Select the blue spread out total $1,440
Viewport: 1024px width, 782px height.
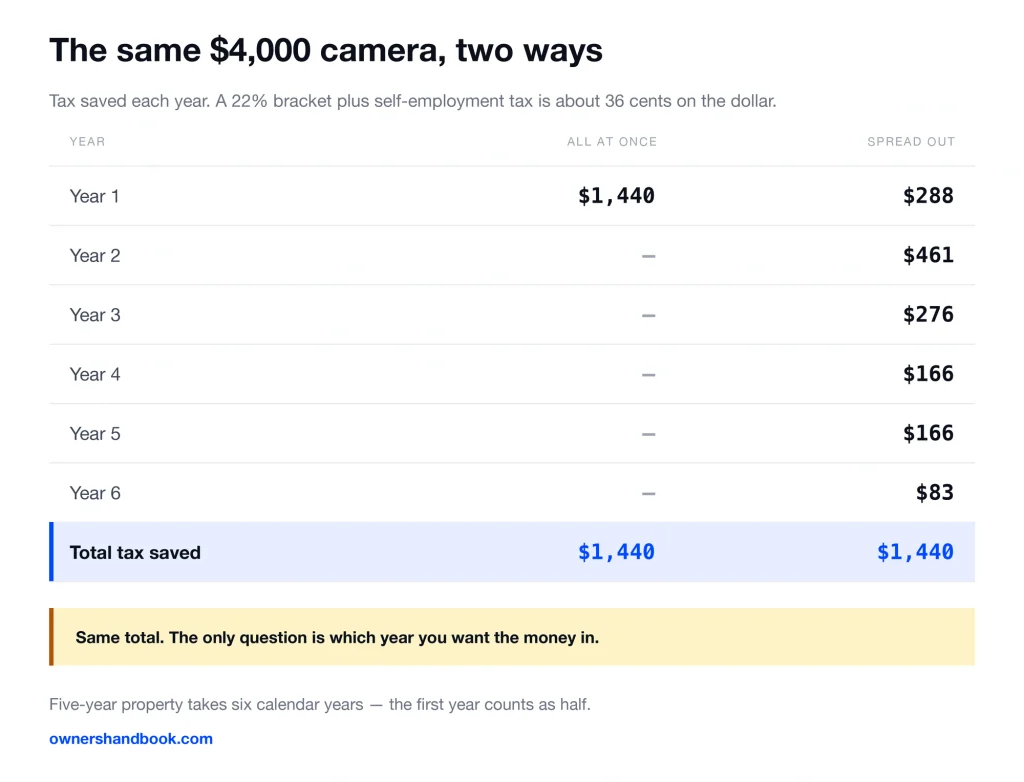pos(915,552)
